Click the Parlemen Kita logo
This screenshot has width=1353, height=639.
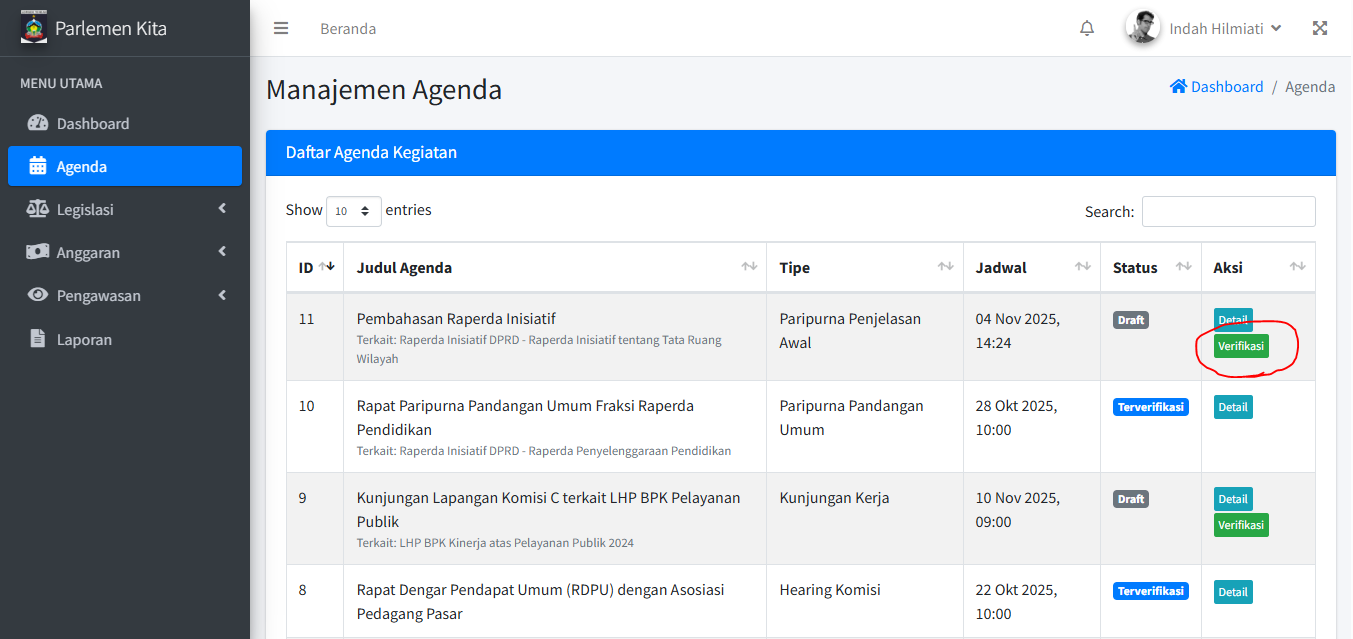[34, 27]
